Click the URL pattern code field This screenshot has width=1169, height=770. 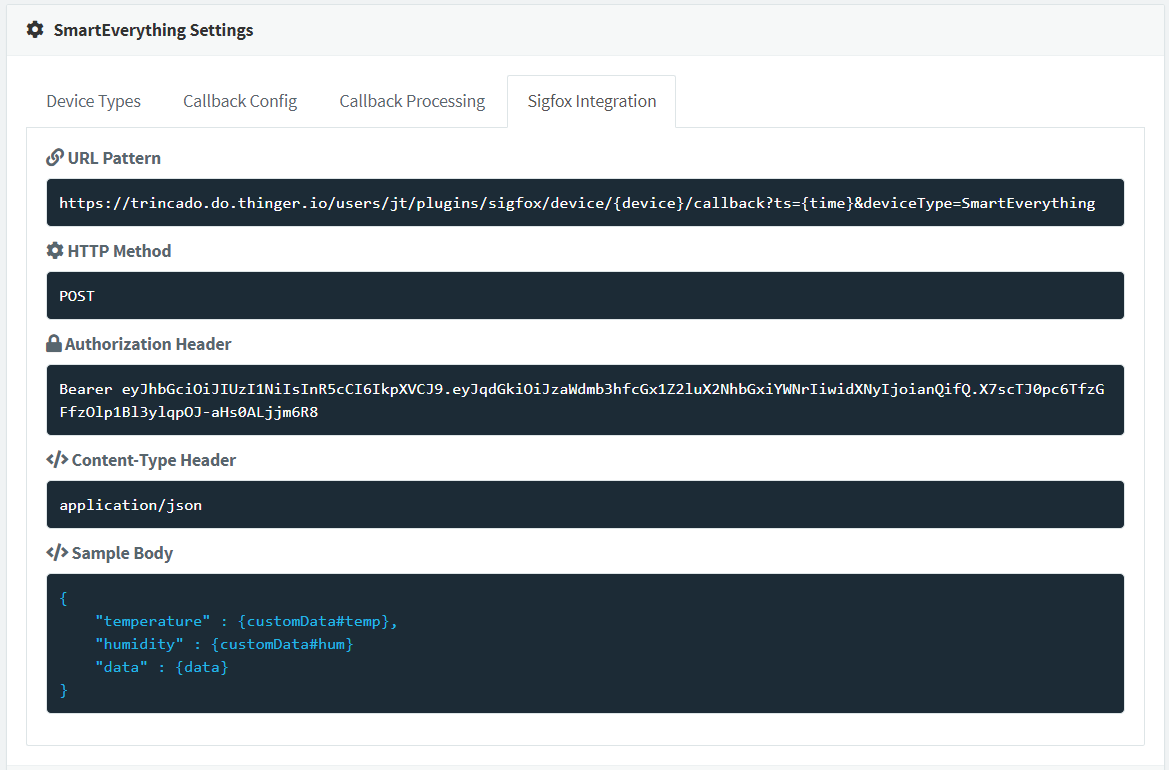(585, 203)
